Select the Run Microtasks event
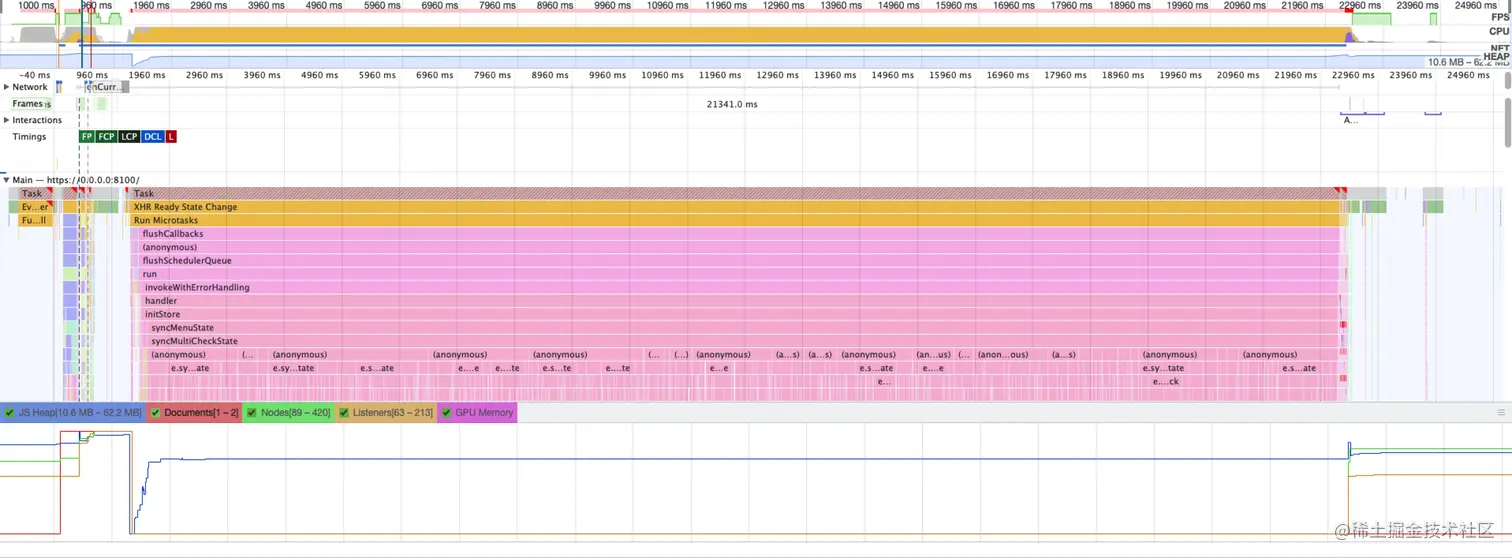The width and height of the screenshot is (1512, 558). 736,221
